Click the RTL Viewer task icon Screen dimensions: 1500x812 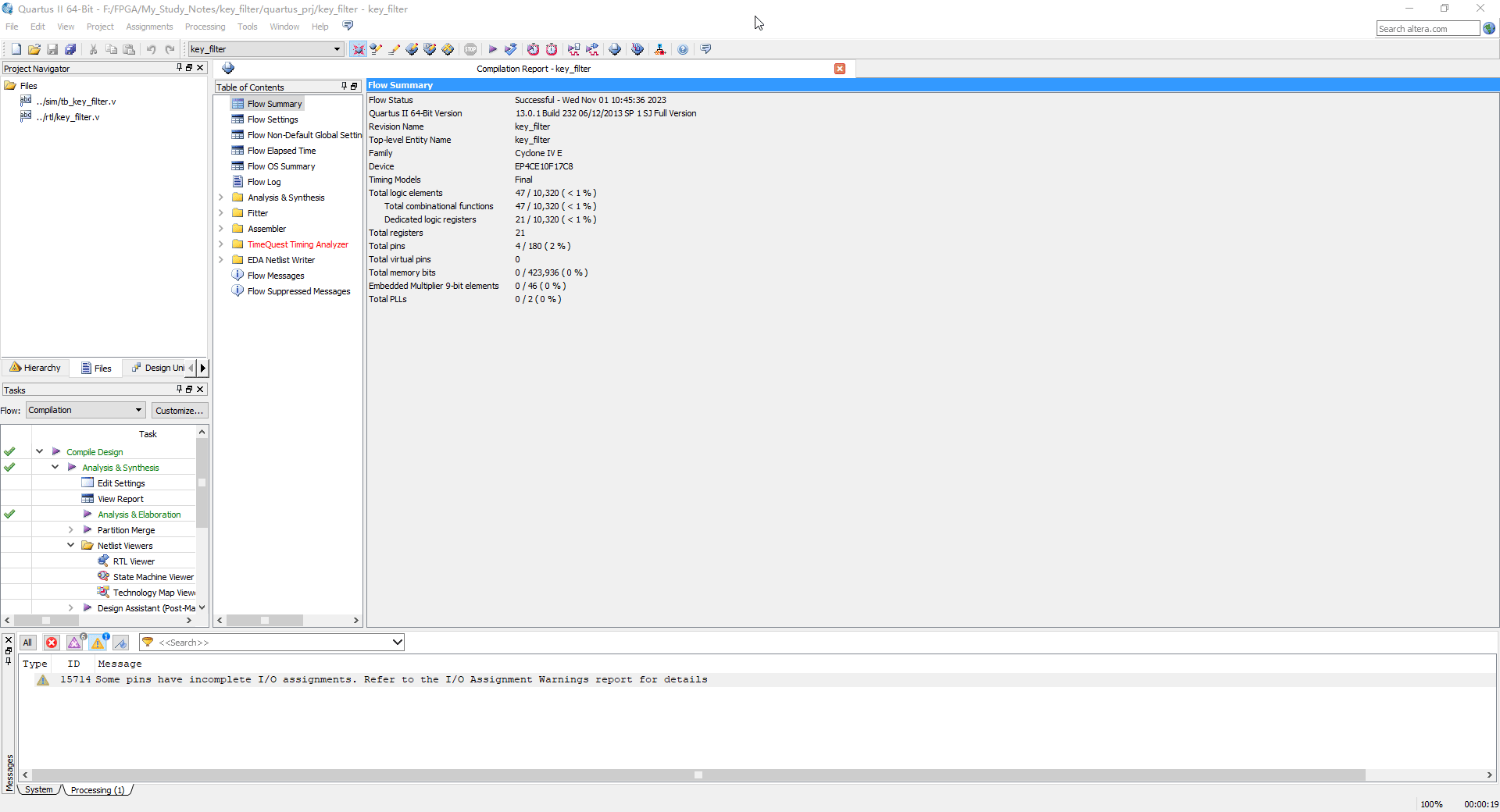(x=103, y=561)
